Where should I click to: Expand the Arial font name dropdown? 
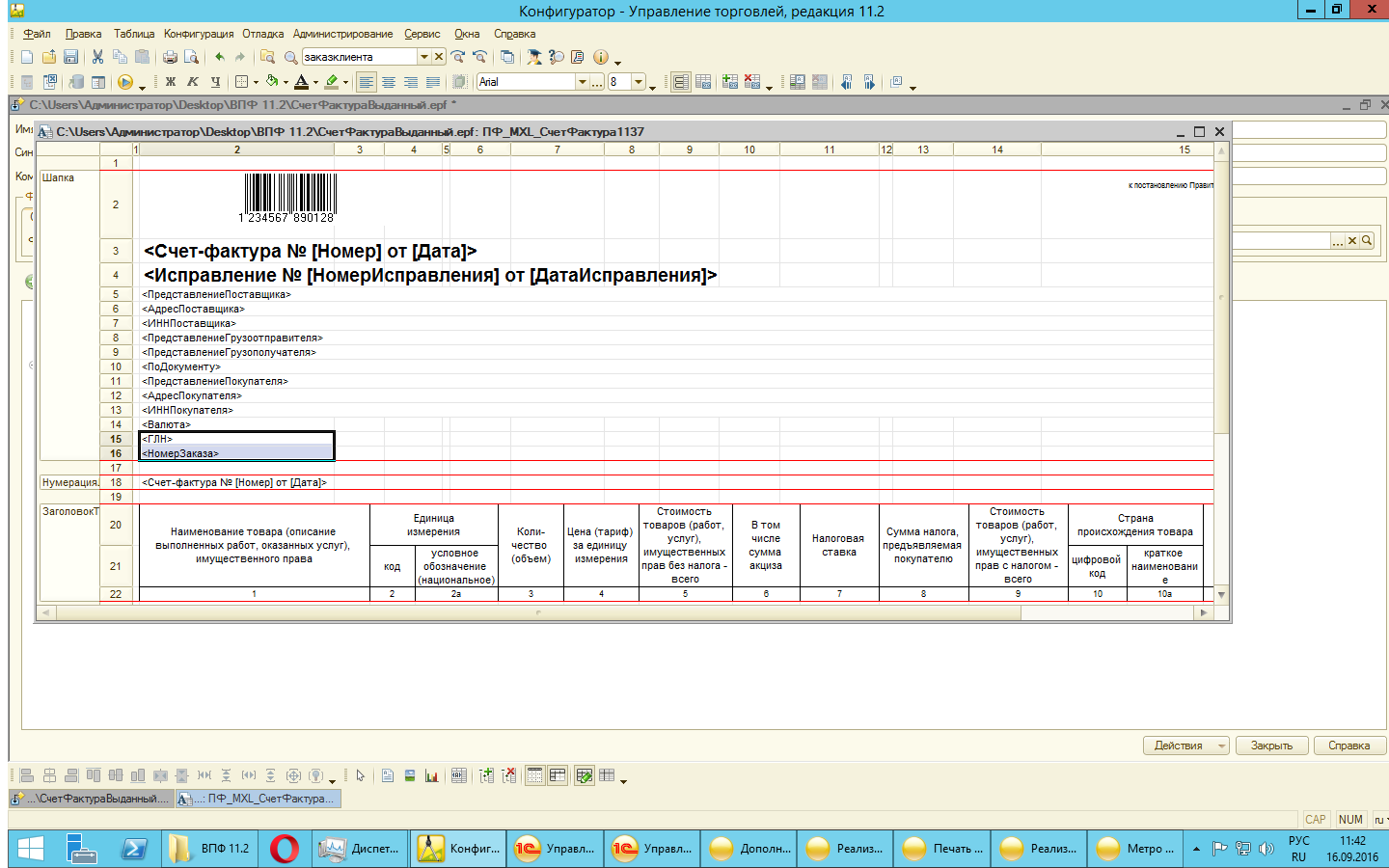pyautogui.click(x=583, y=82)
